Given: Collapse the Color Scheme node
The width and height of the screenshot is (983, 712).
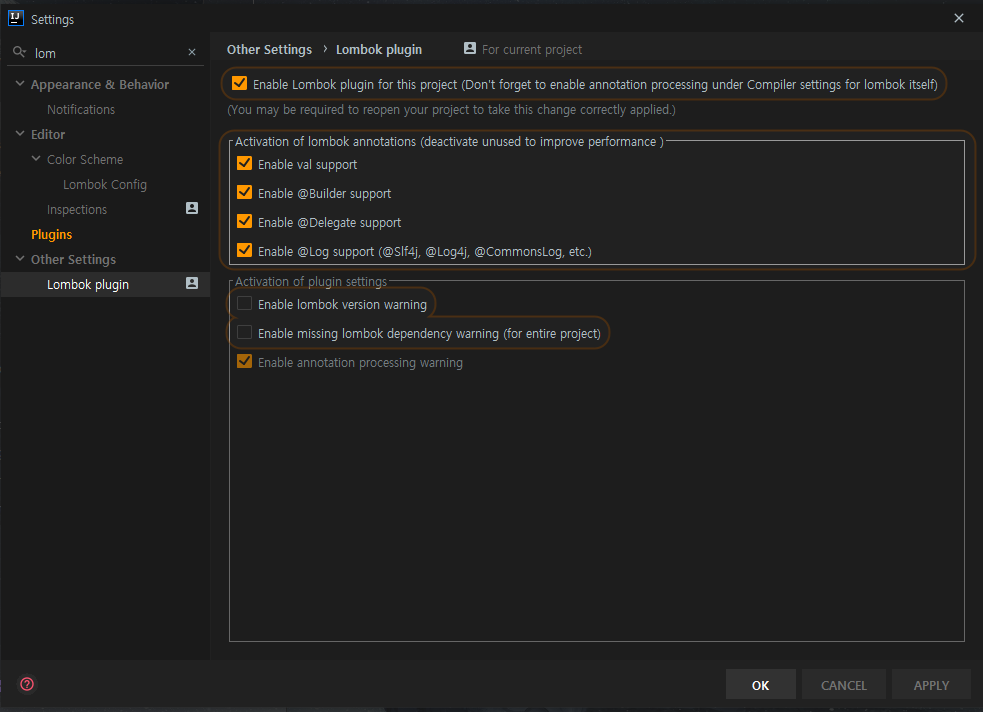Looking at the screenshot, I should click(x=36, y=159).
